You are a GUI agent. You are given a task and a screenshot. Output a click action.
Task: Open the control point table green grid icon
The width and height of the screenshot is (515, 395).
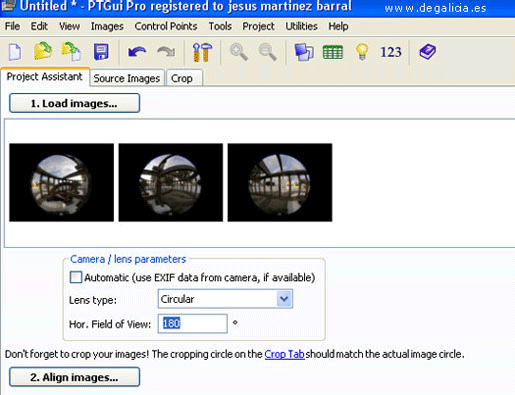[333, 52]
